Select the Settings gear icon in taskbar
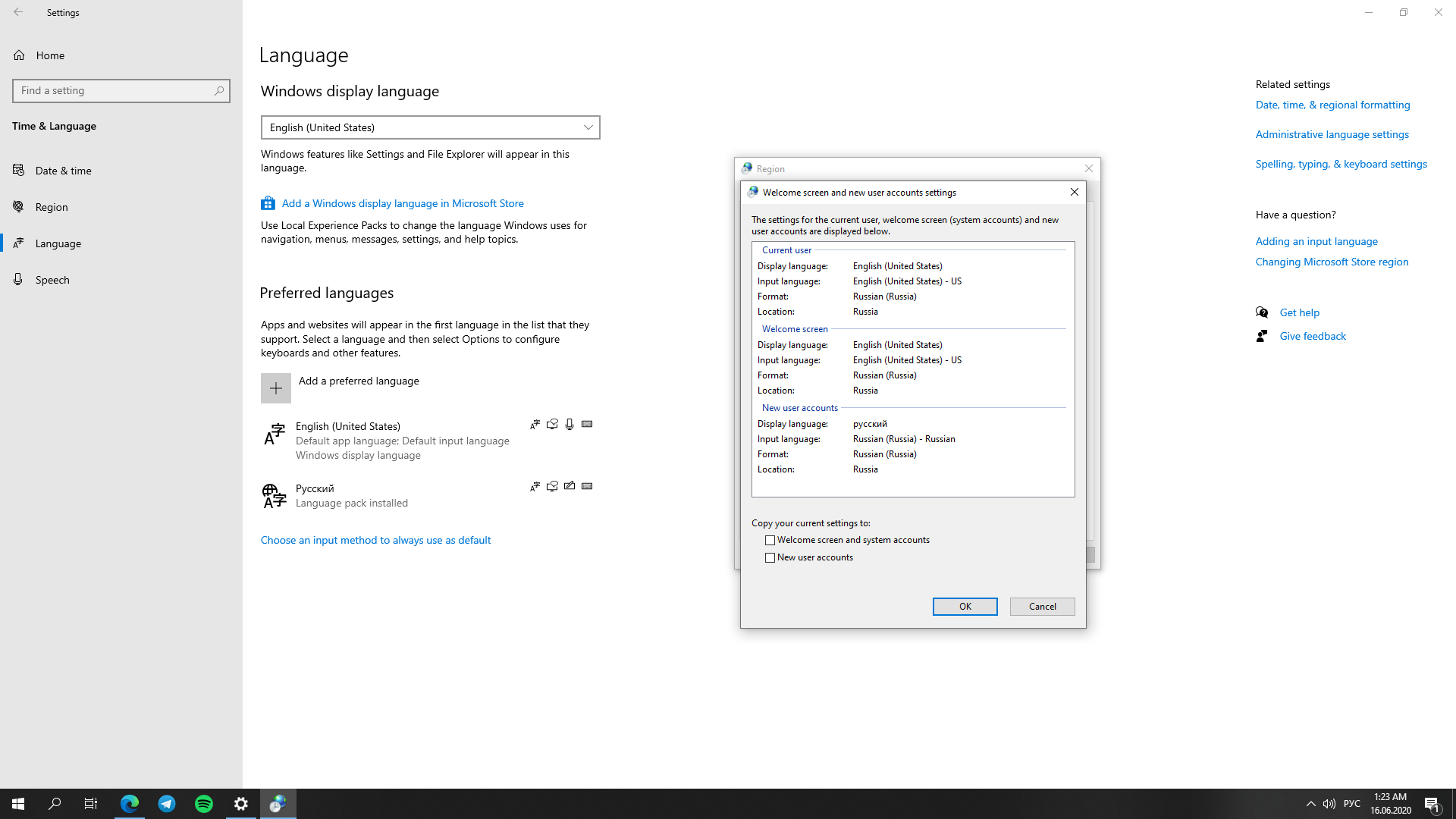1456x819 pixels. click(240, 803)
